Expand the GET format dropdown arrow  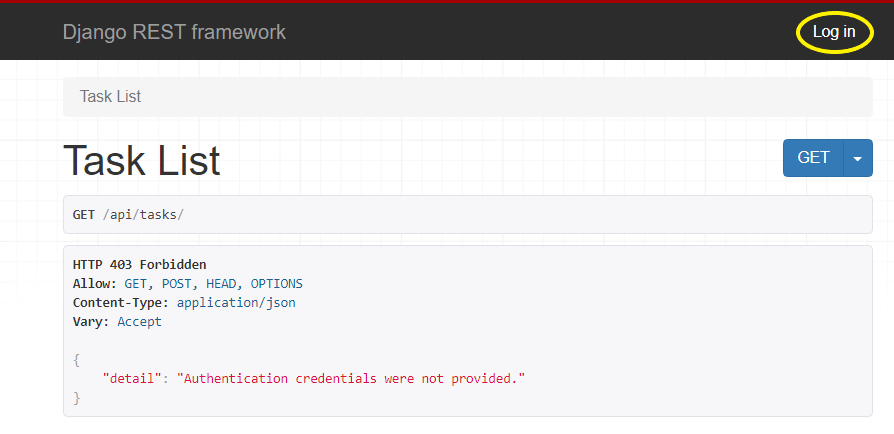(x=858, y=158)
